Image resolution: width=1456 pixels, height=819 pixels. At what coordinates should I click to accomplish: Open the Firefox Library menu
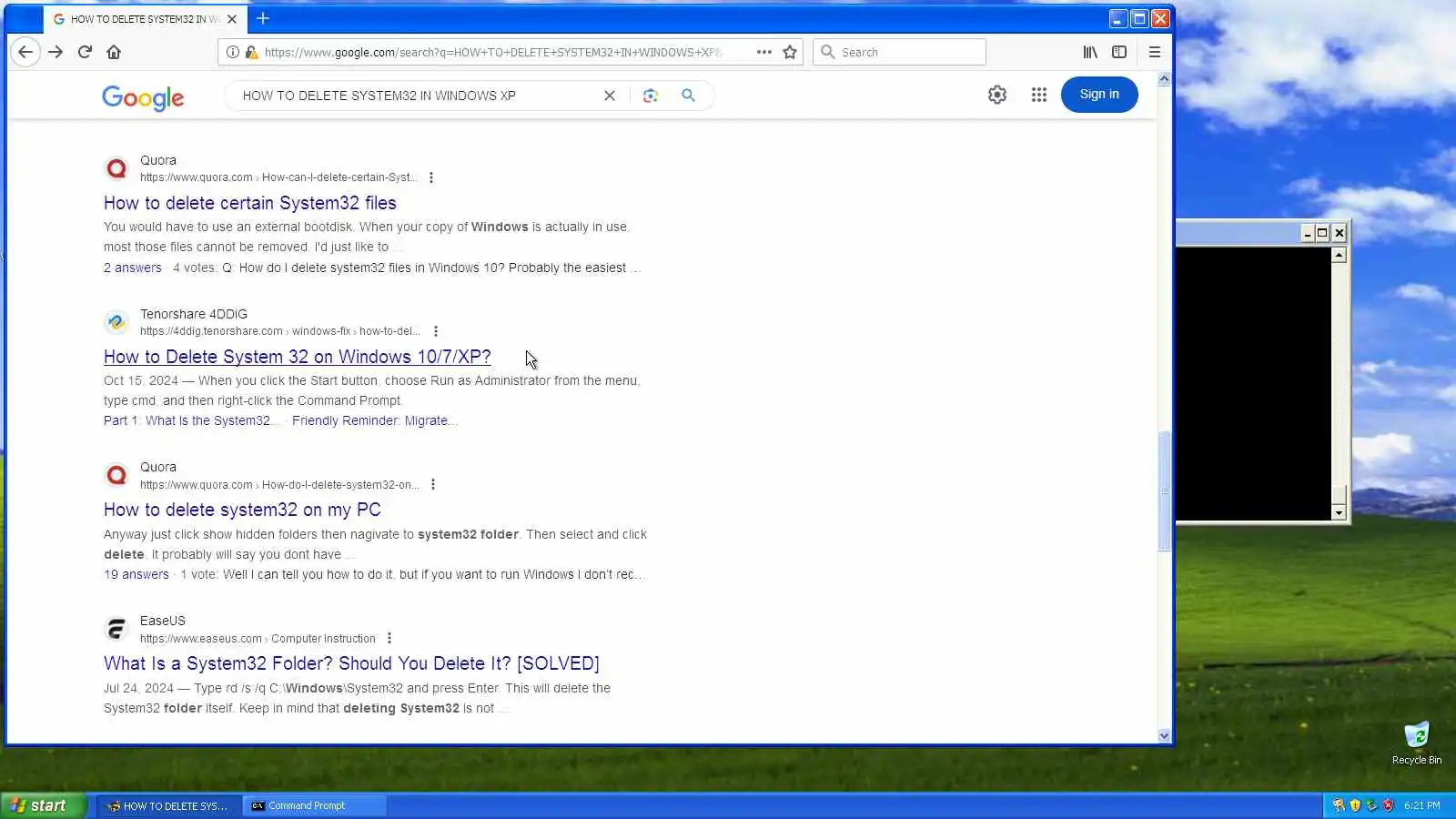pyautogui.click(x=1090, y=52)
